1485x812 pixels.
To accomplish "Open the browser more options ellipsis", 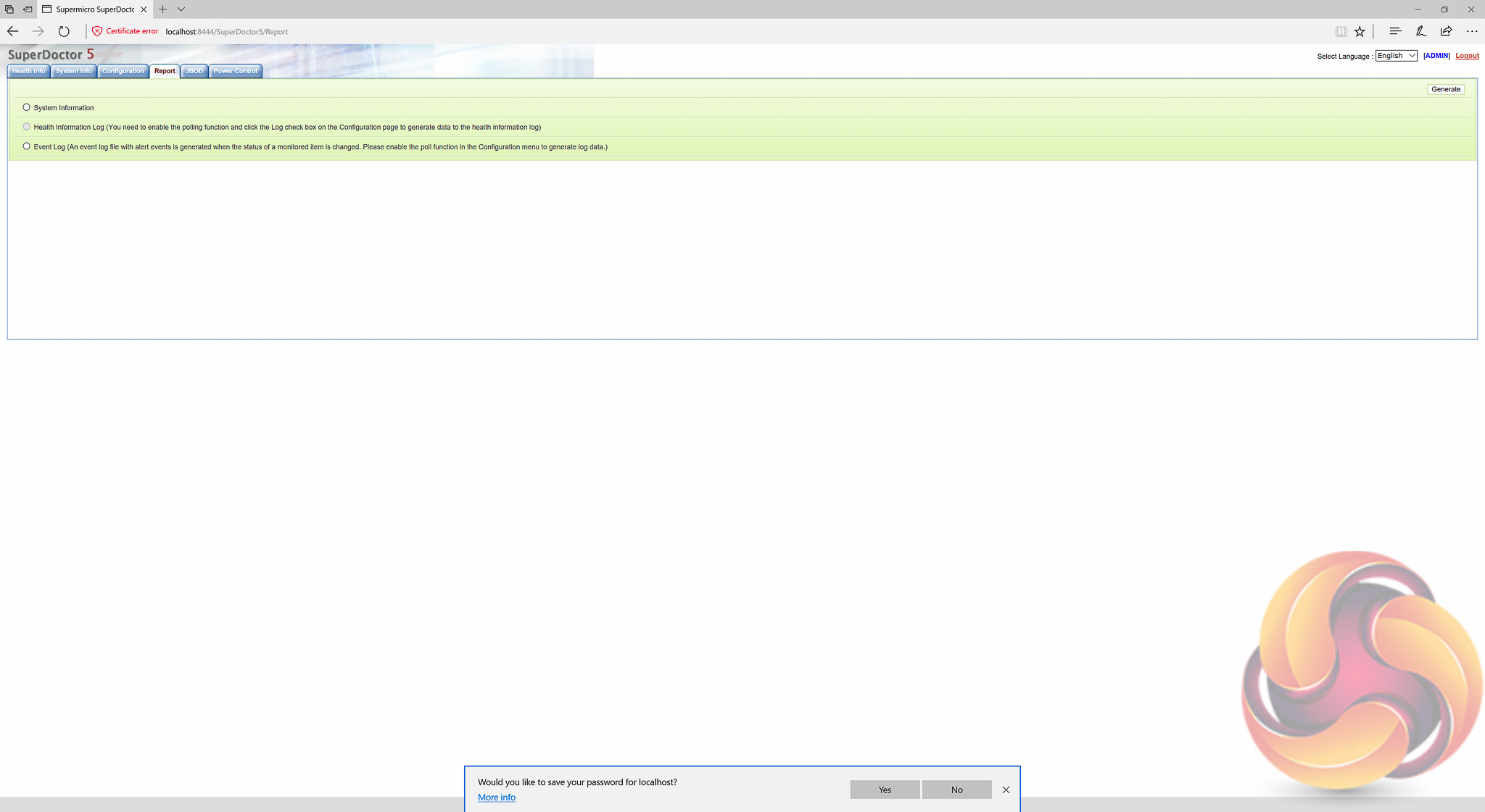I will pyautogui.click(x=1471, y=31).
